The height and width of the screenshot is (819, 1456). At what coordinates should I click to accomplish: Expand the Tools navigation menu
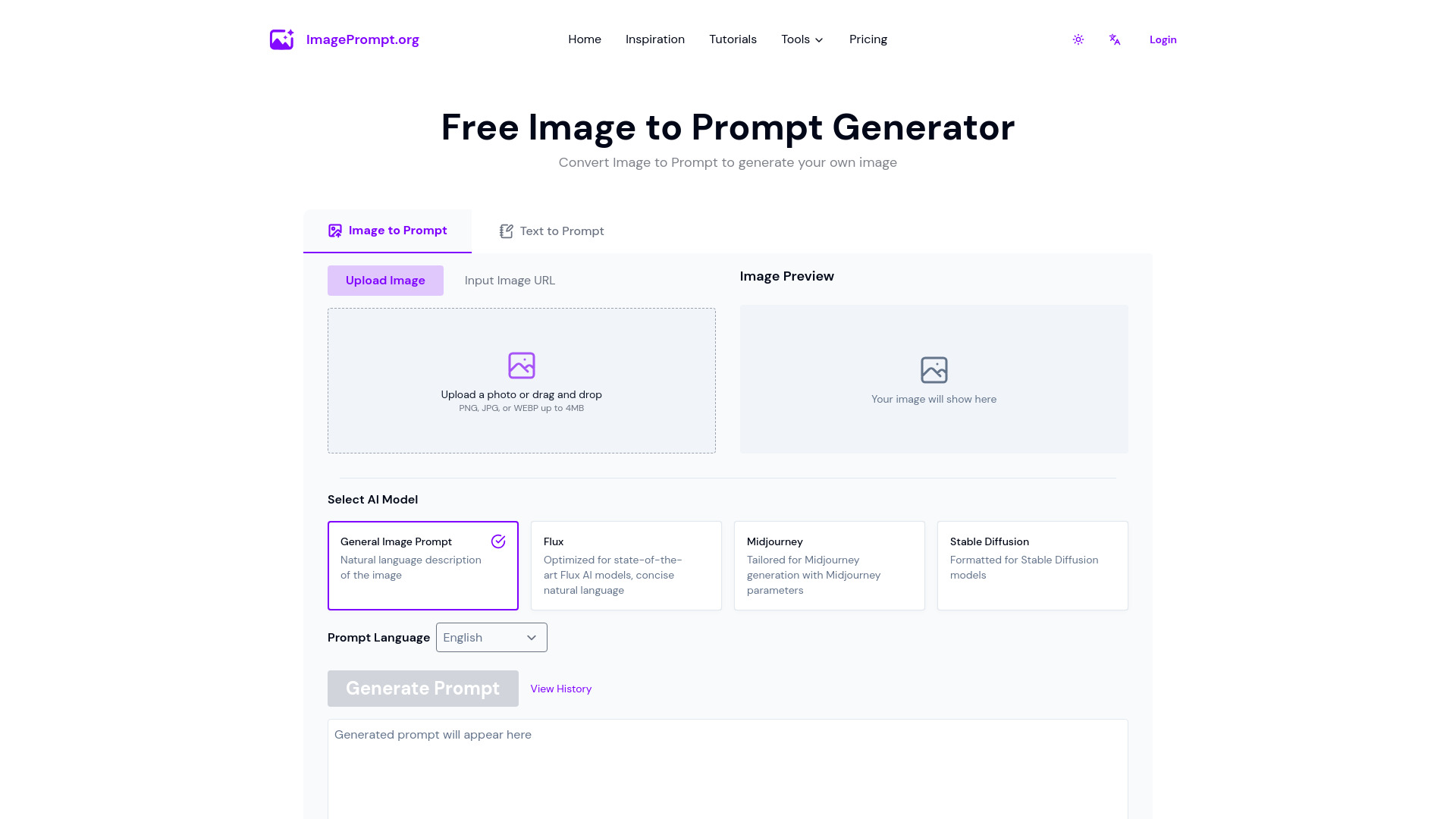801,39
